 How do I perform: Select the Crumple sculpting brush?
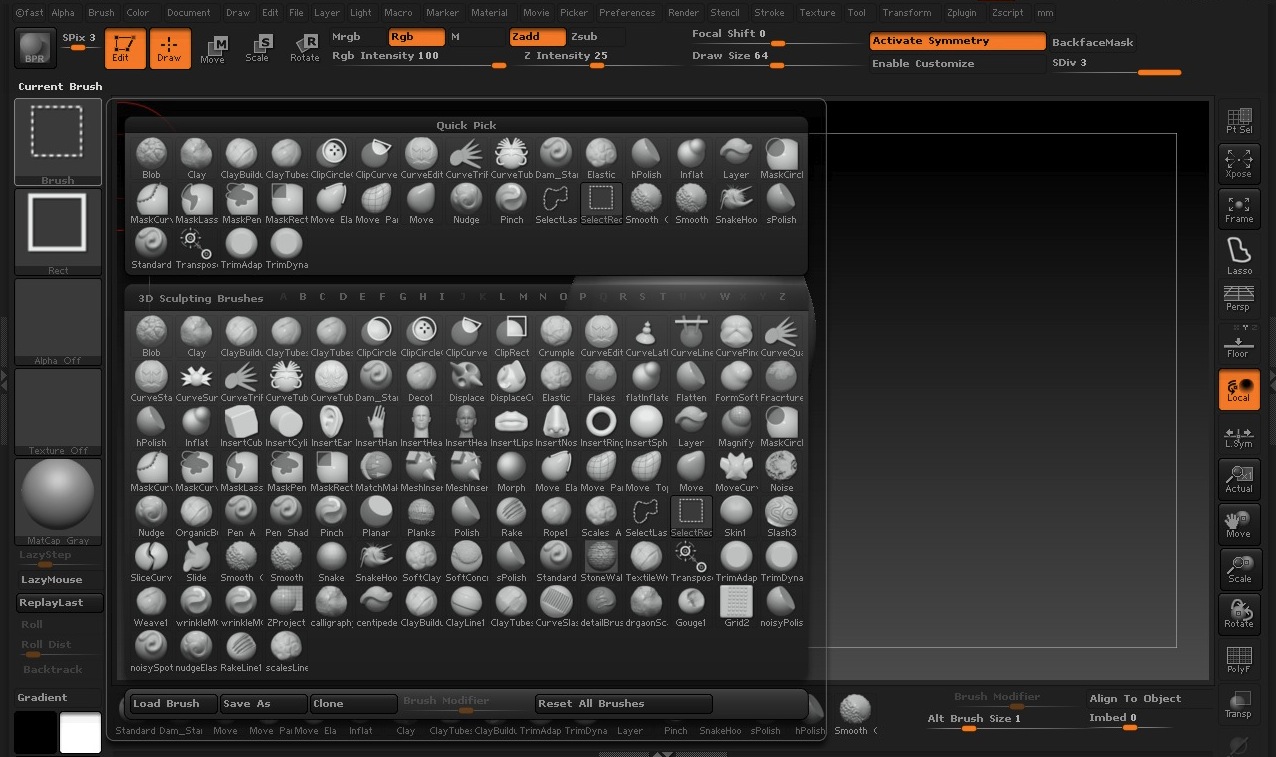coord(556,336)
